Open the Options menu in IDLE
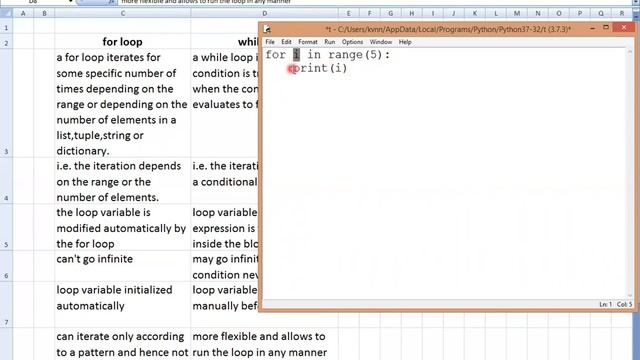The height and width of the screenshot is (360, 640). click(x=352, y=42)
